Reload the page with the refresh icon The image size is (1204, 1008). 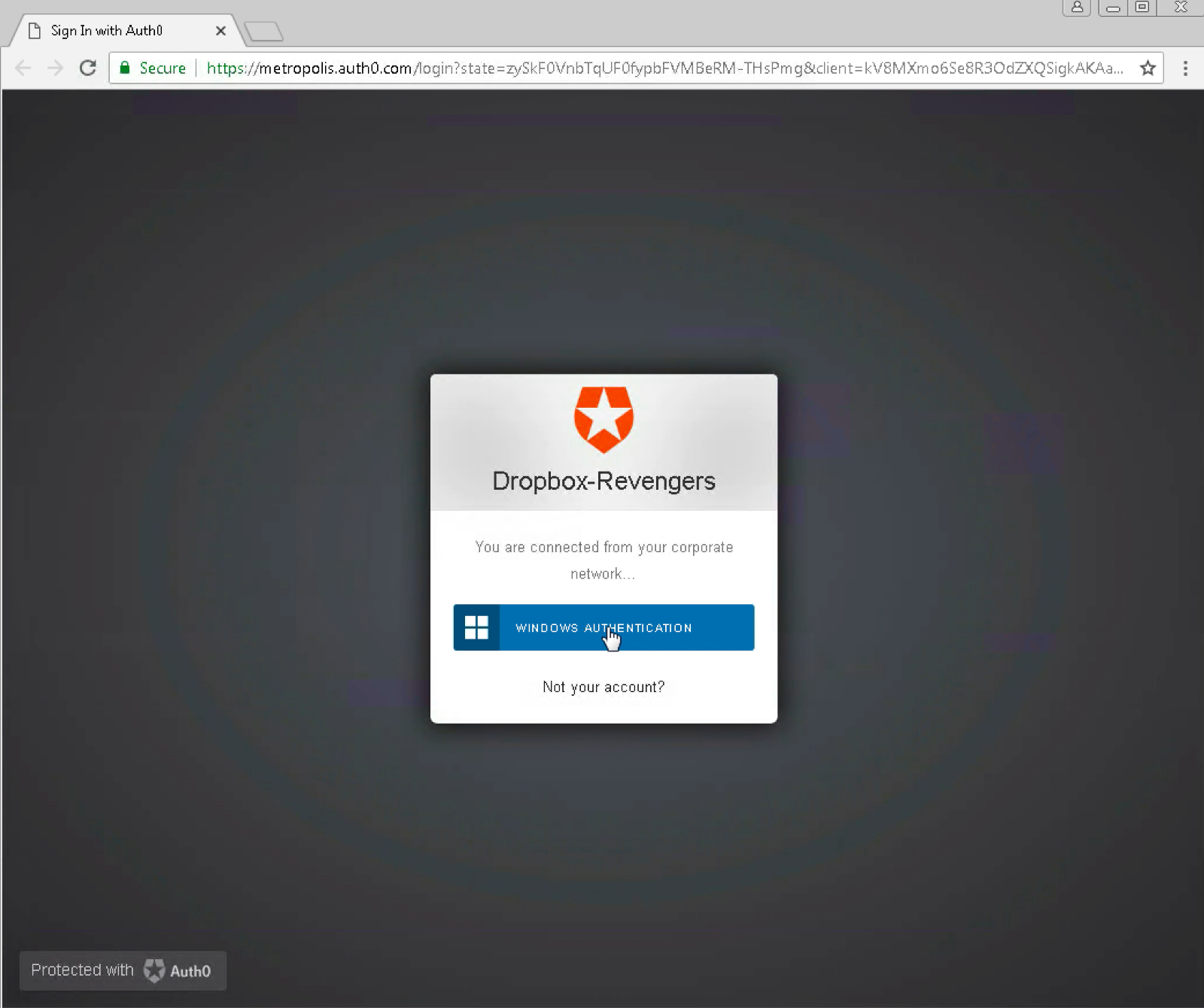coord(88,68)
